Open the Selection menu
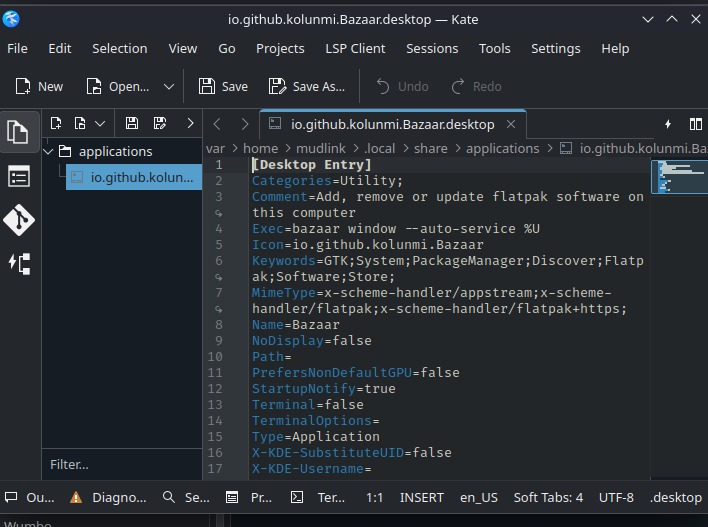Viewport: 708px width, 527px height. (x=120, y=48)
